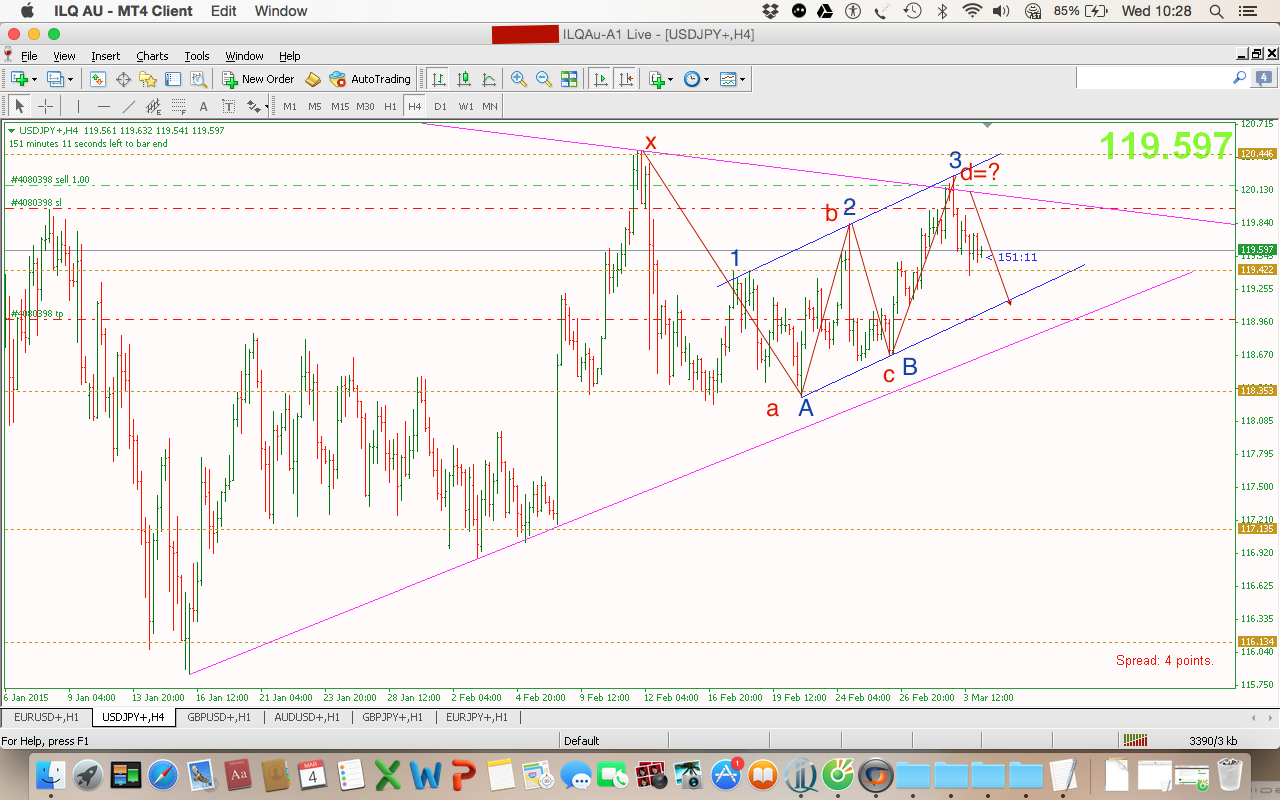The width and height of the screenshot is (1280, 800).
Task: Tile the chart windows
Action: tap(570, 79)
